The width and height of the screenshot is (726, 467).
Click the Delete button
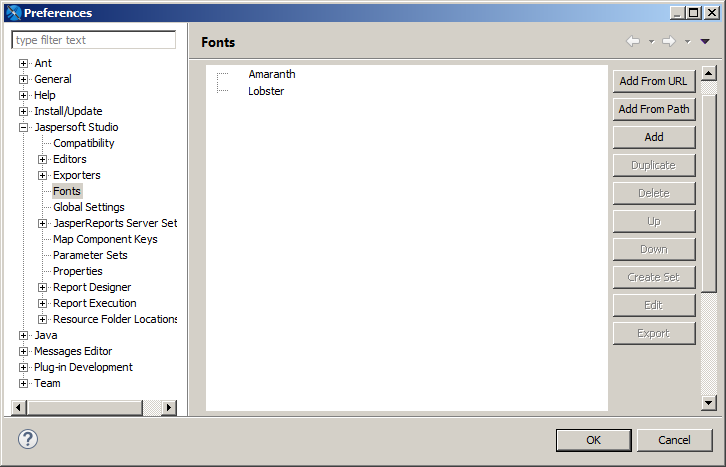654,193
